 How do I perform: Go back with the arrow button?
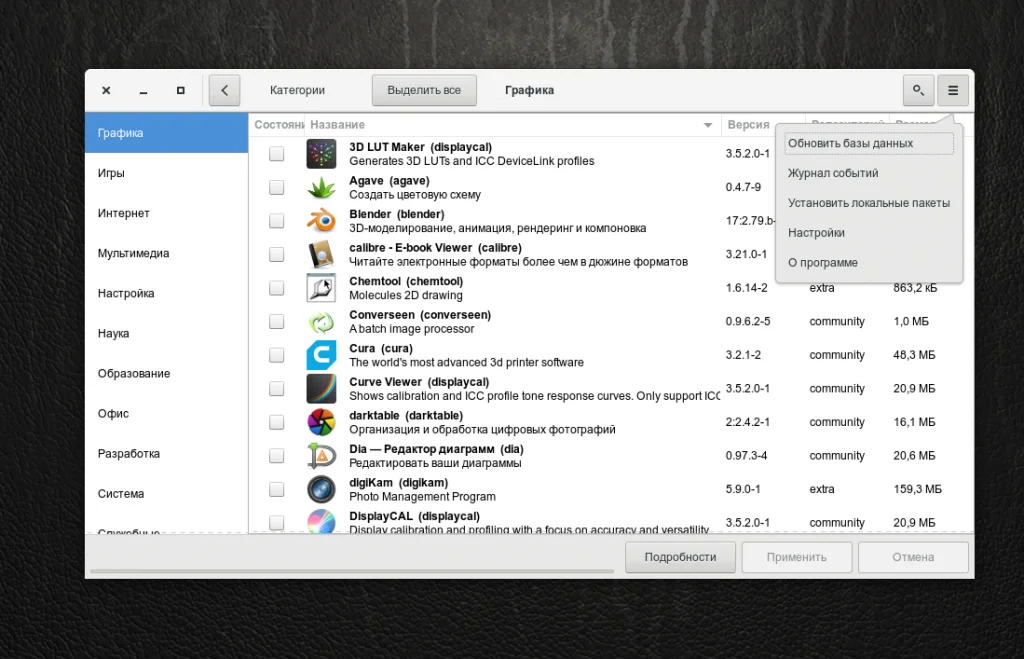click(224, 90)
